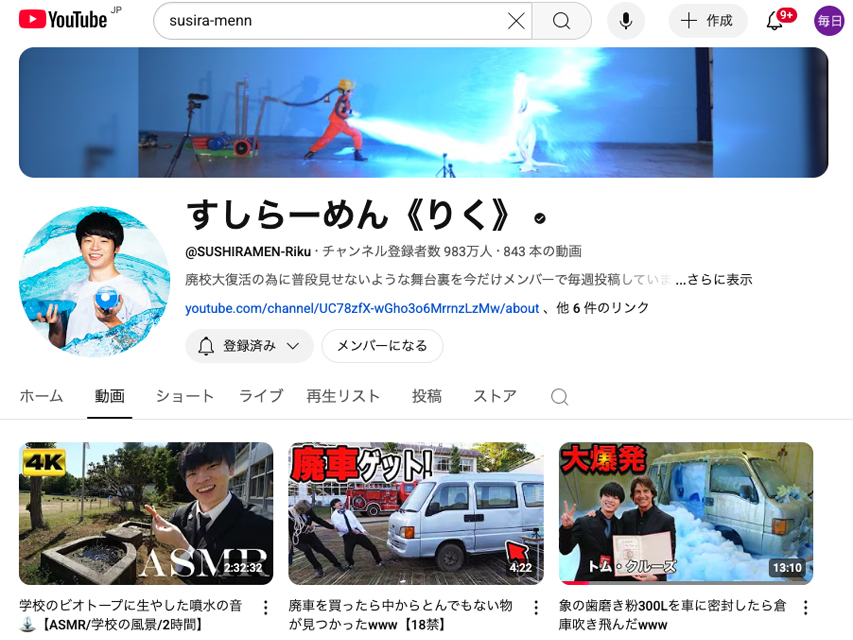
Task: Open the 作成 (create) menu
Action: click(x=707, y=20)
